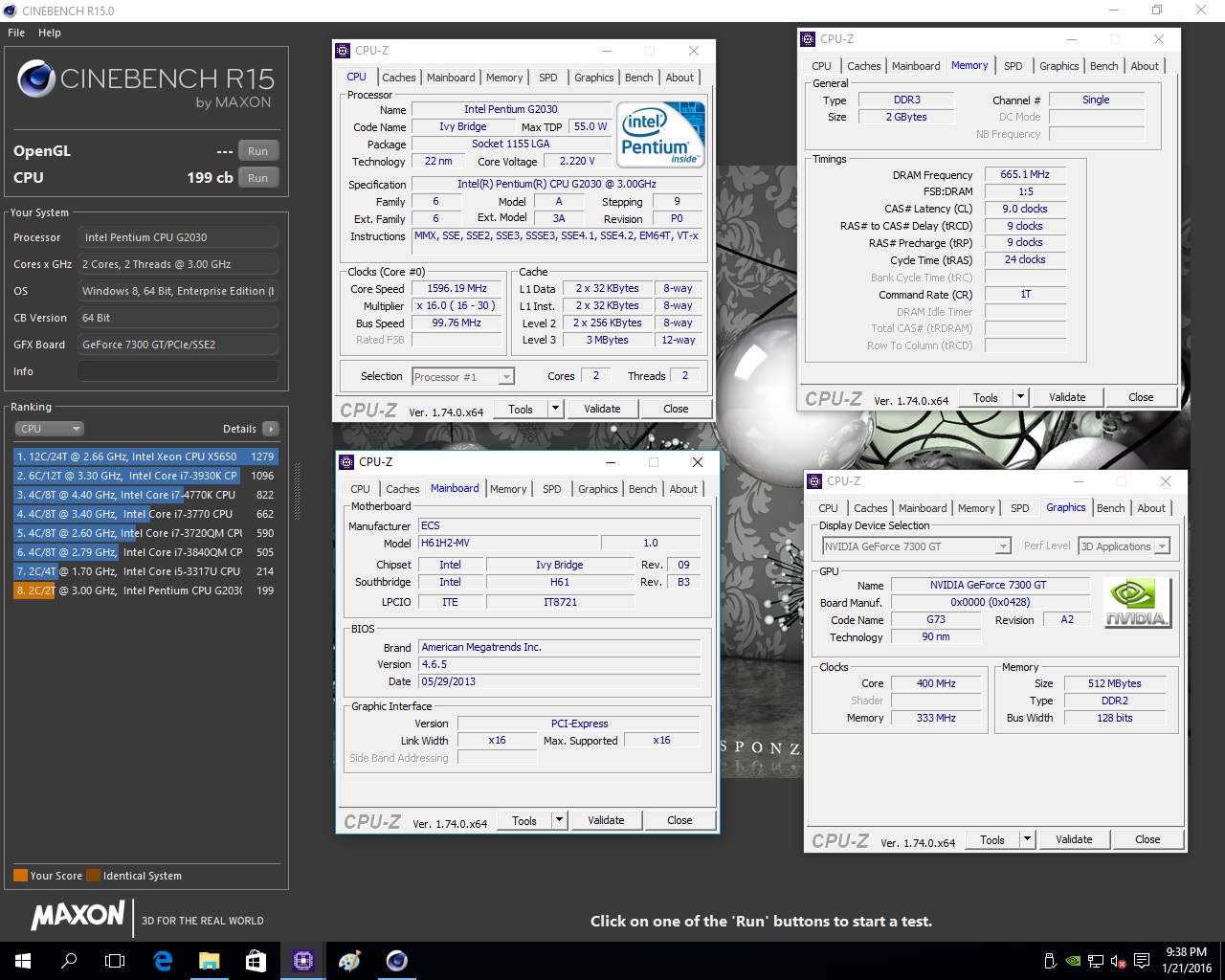Click Close button in Mainboard CPU-Z window
This screenshot has height=980, width=1225.
tap(679, 820)
